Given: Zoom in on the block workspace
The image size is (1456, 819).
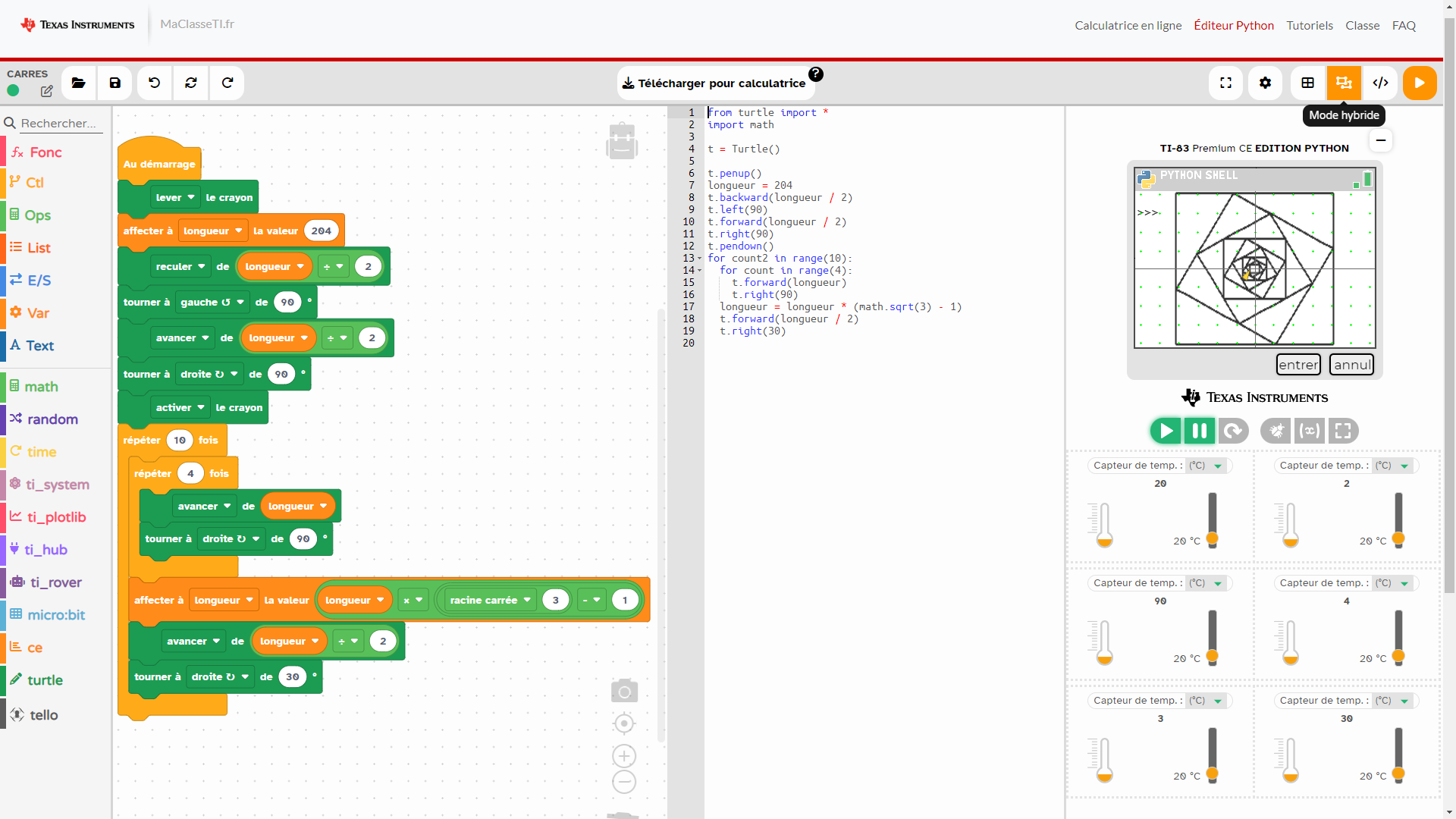Looking at the screenshot, I should coord(624,756).
